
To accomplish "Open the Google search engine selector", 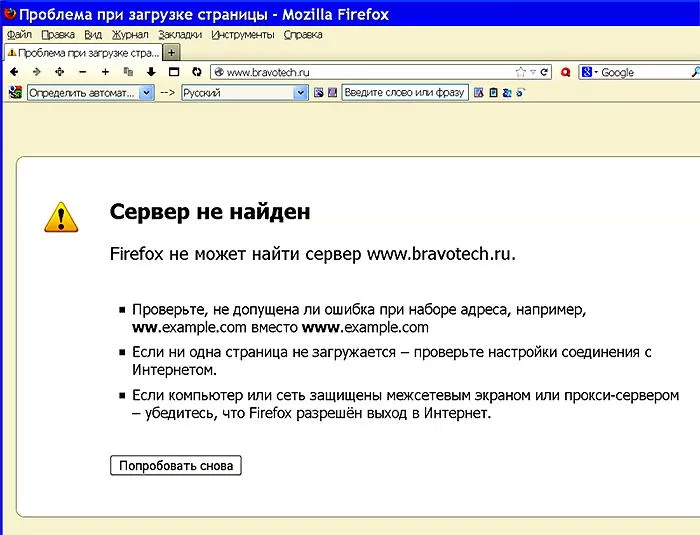I will click(x=590, y=72).
